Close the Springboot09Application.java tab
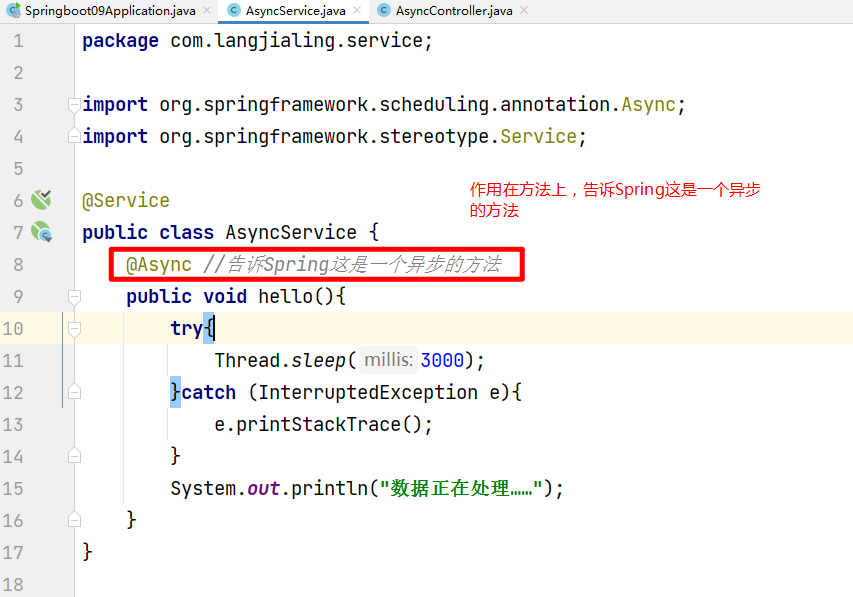Viewport: 853px width, 597px height. [207, 10]
